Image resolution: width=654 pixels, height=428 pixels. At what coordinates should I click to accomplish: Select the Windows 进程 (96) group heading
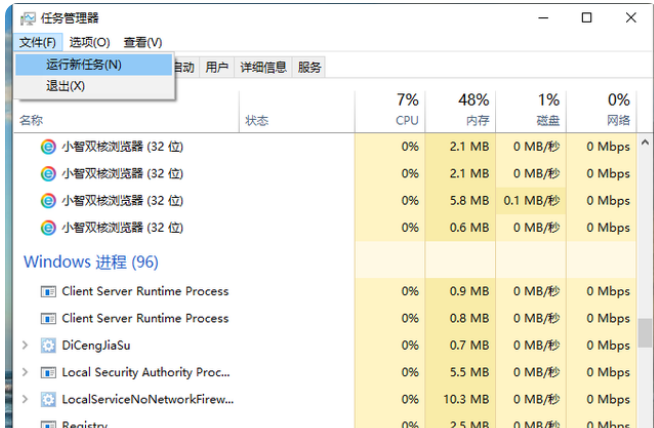tap(91, 262)
